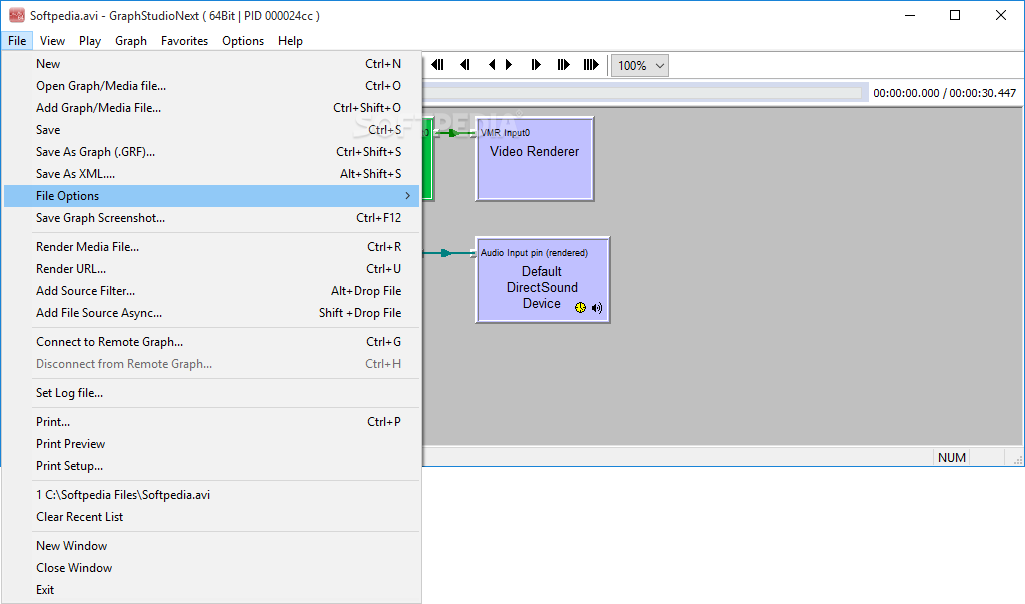Select Add Graph/Media File...
The image size is (1025, 604).
(x=212, y=108)
